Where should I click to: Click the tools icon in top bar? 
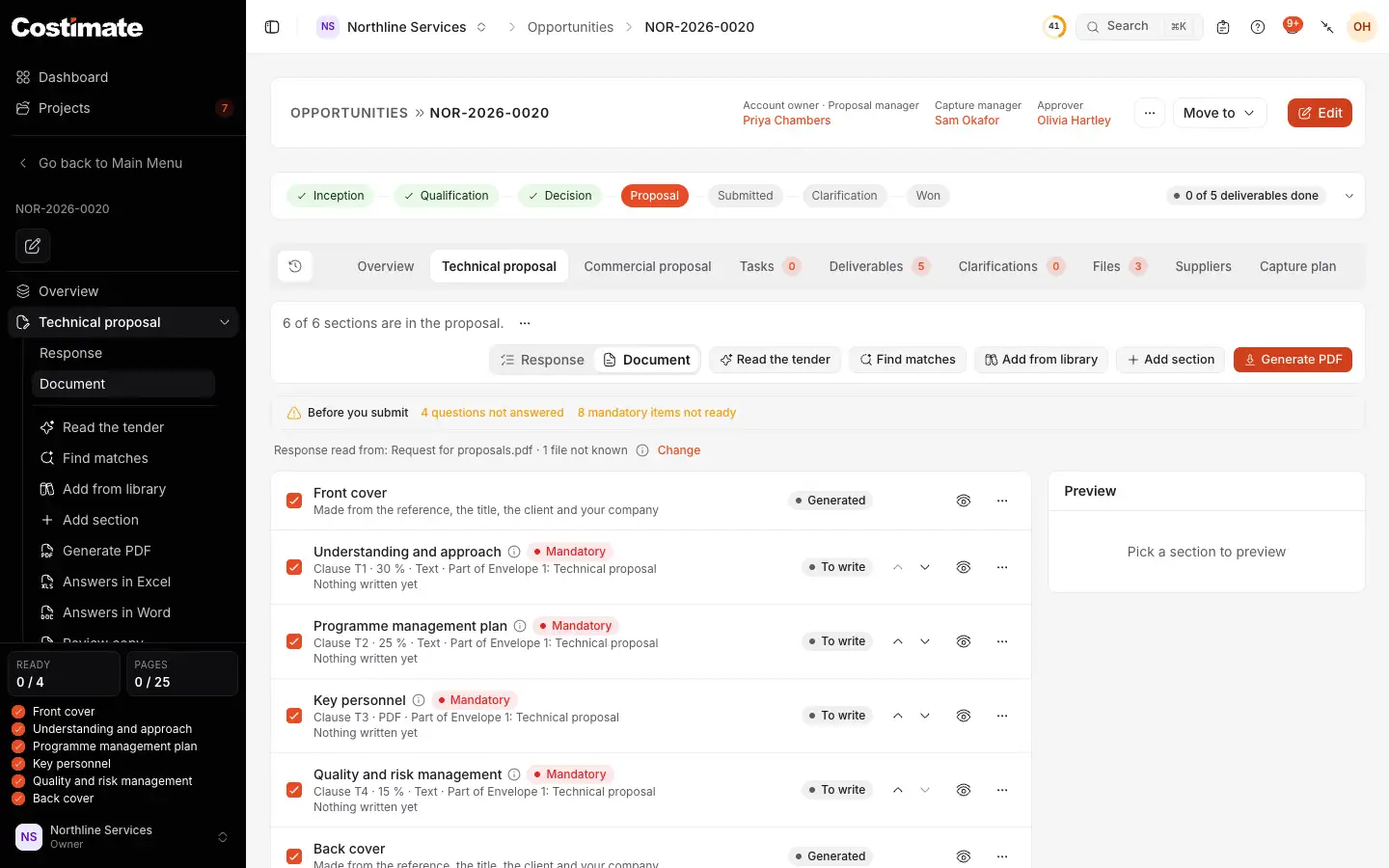pyautogui.click(x=1327, y=27)
